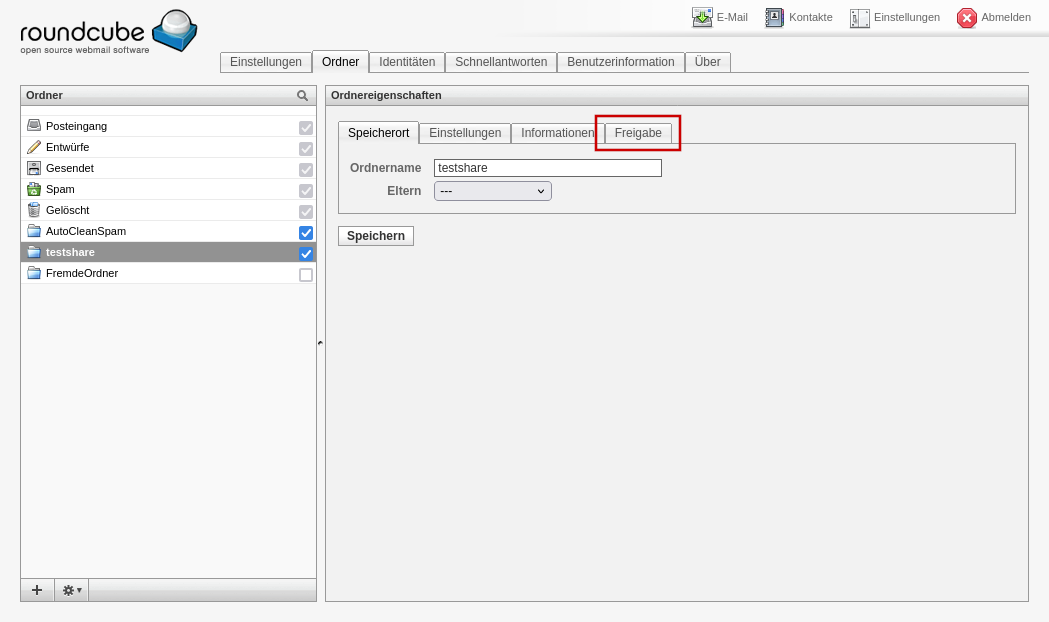The width and height of the screenshot is (1049, 622).
Task: Open the Schnellantworten tab
Action: click(x=500, y=62)
